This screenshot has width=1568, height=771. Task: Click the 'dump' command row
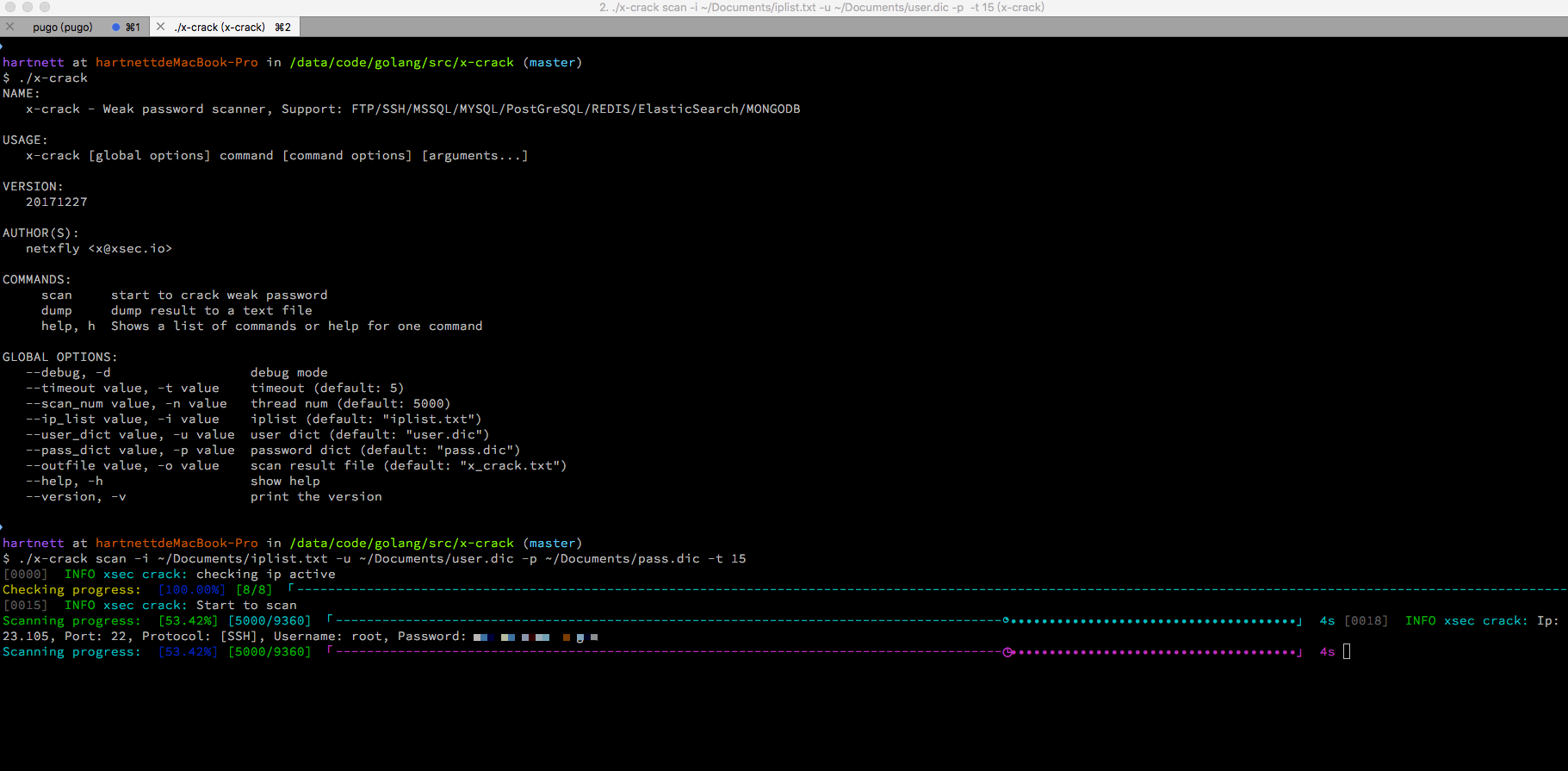(x=177, y=310)
